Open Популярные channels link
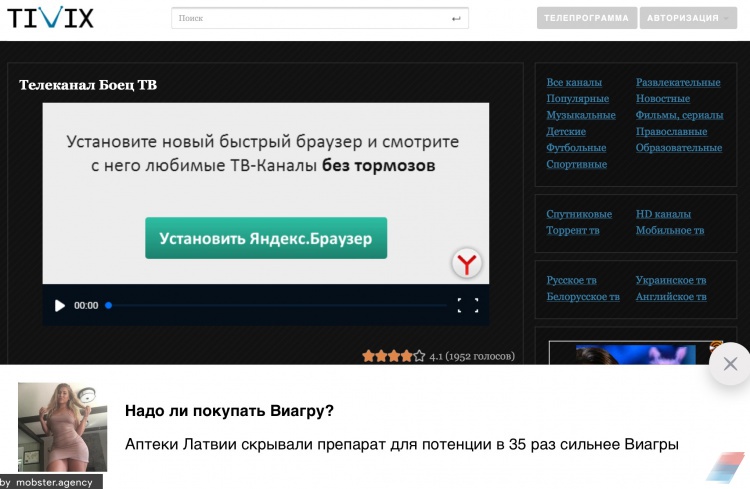 coord(577,99)
